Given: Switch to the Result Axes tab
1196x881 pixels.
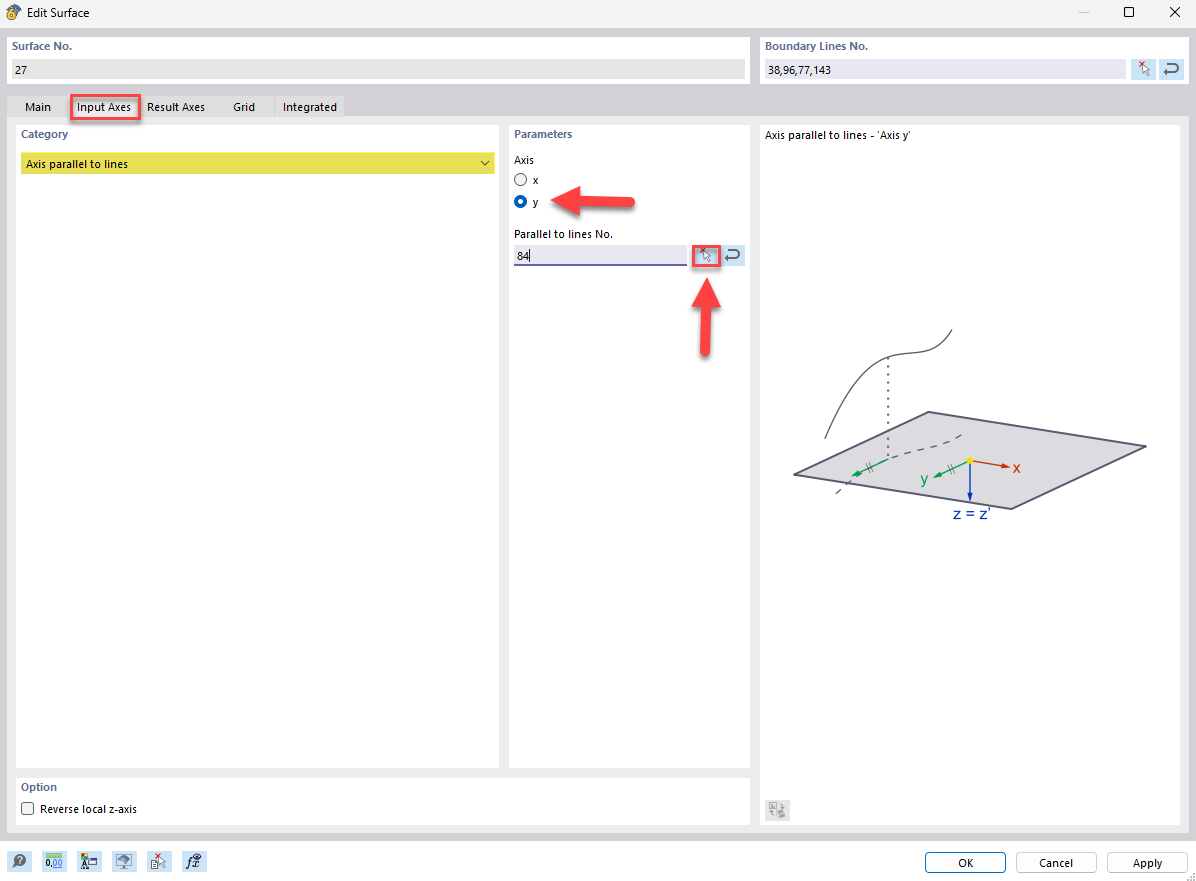Looking at the screenshot, I should pyautogui.click(x=176, y=106).
